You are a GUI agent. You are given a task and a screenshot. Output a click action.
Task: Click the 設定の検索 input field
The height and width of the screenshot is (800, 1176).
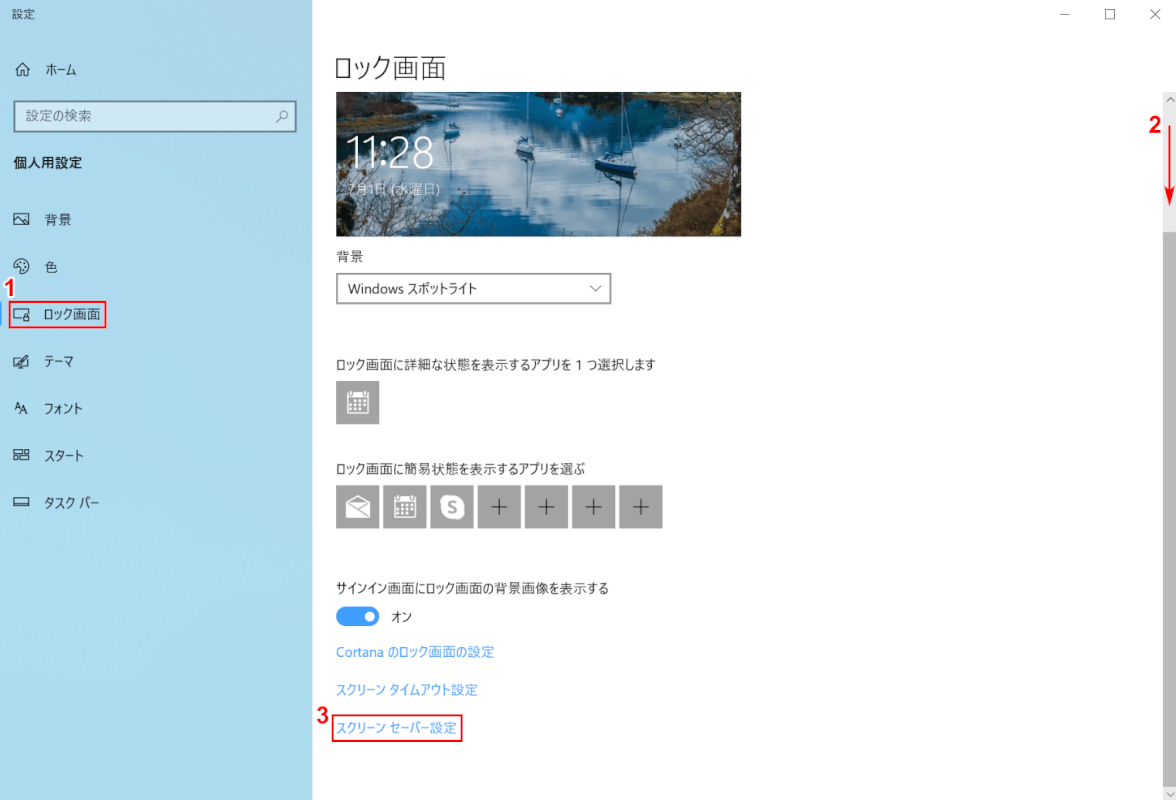coord(145,116)
